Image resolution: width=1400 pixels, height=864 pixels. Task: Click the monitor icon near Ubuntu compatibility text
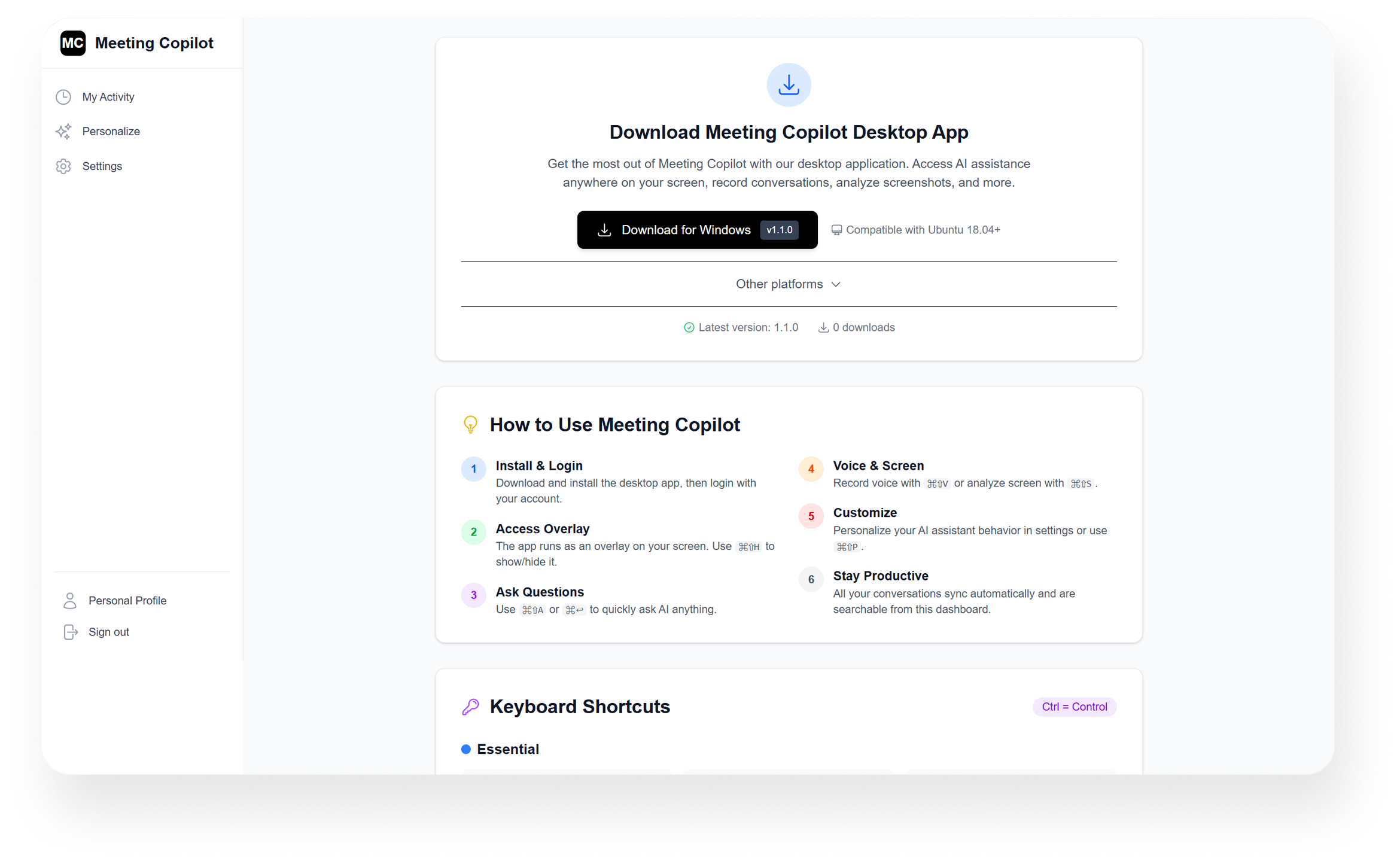pyautogui.click(x=836, y=229)
